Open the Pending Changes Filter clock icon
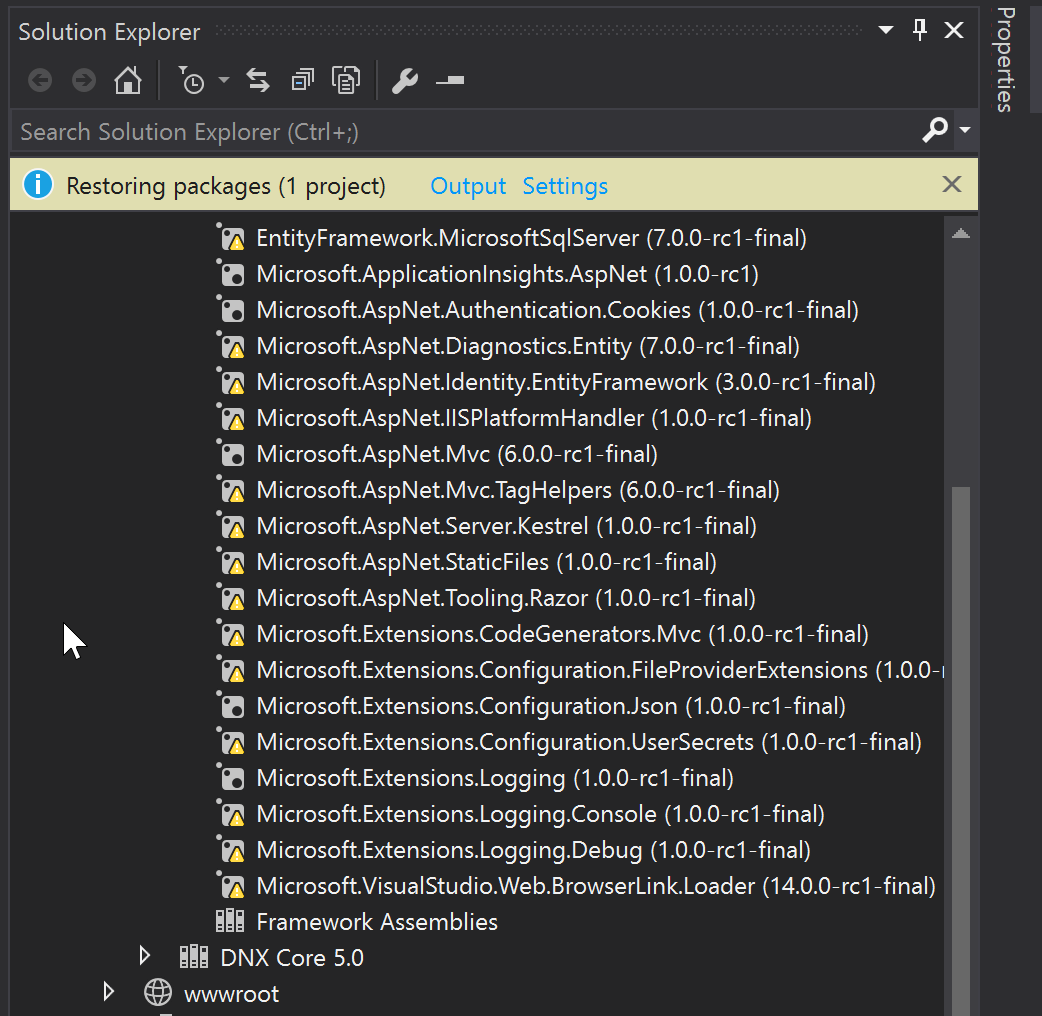The width and height of the screenshot is (1042, 1016). point(191,80)
